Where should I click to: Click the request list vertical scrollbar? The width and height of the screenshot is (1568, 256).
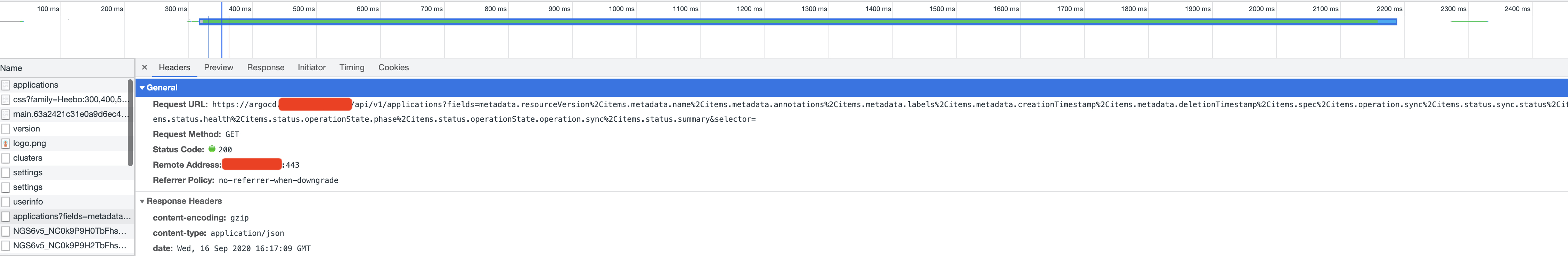pyautogui.click(x=130, y=122)
